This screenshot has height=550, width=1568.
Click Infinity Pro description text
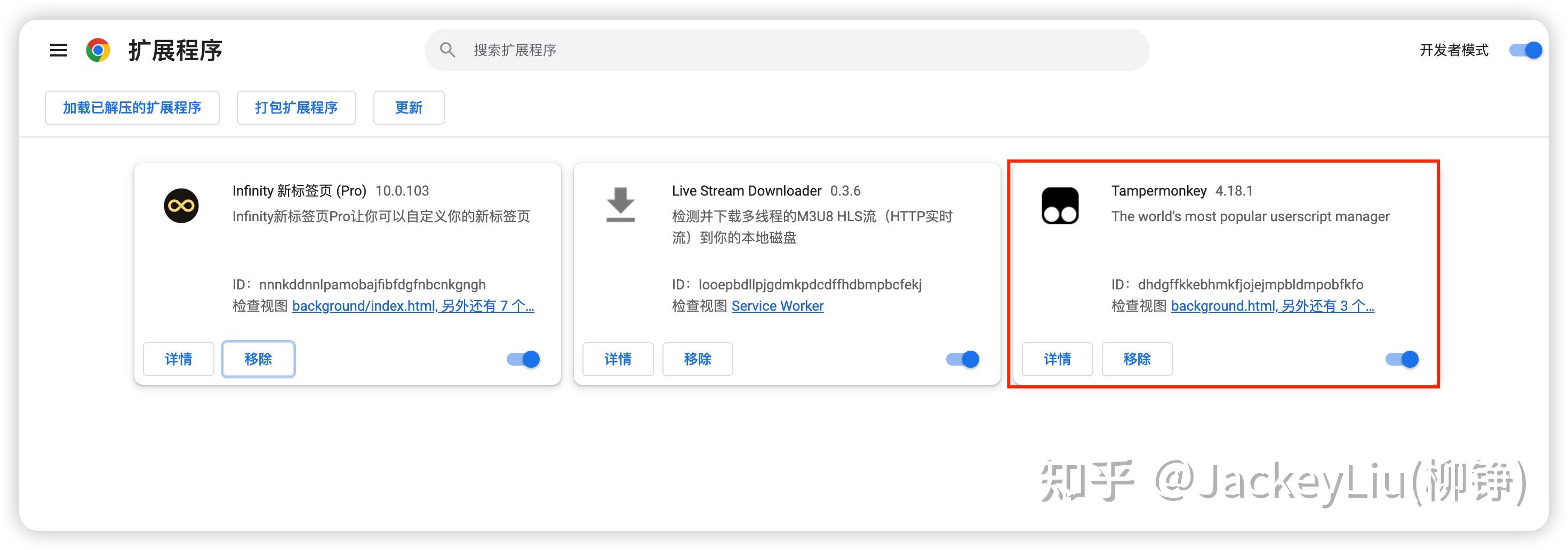click(x=381, y=216)
